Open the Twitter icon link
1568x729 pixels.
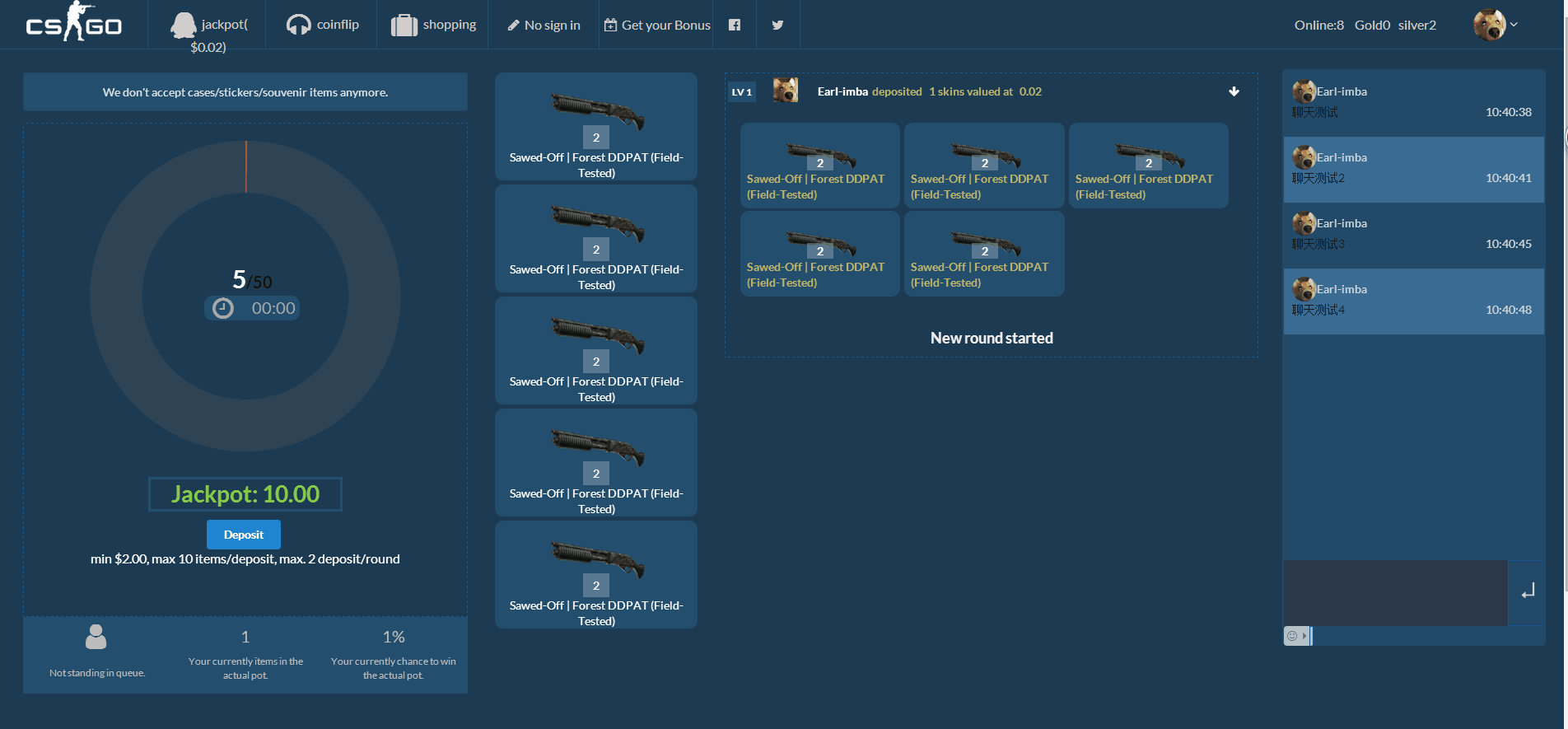pos(777,25)
